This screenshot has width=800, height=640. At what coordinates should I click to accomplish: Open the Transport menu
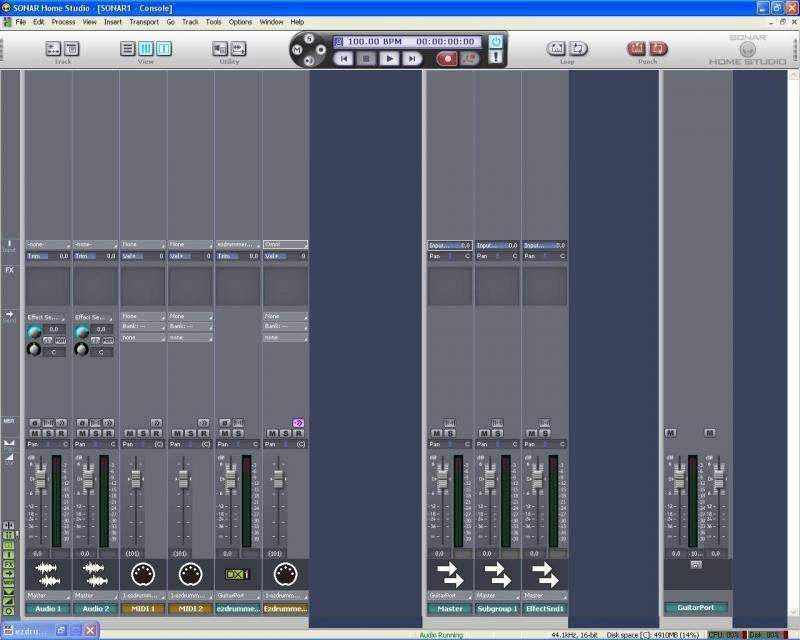[143, 21]
